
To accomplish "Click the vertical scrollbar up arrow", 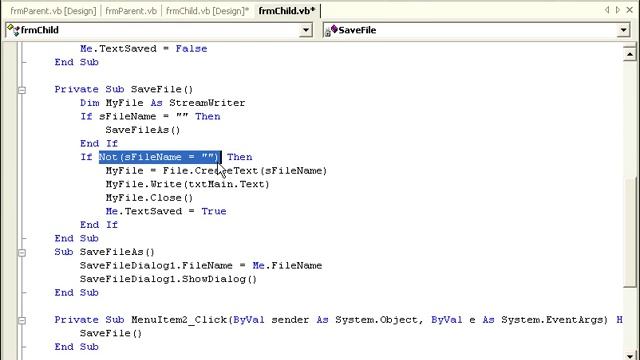I will 629,54.
